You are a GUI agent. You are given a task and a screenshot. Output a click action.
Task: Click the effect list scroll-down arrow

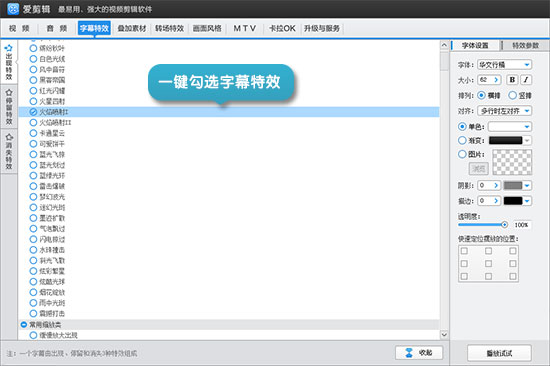(444, 334)
